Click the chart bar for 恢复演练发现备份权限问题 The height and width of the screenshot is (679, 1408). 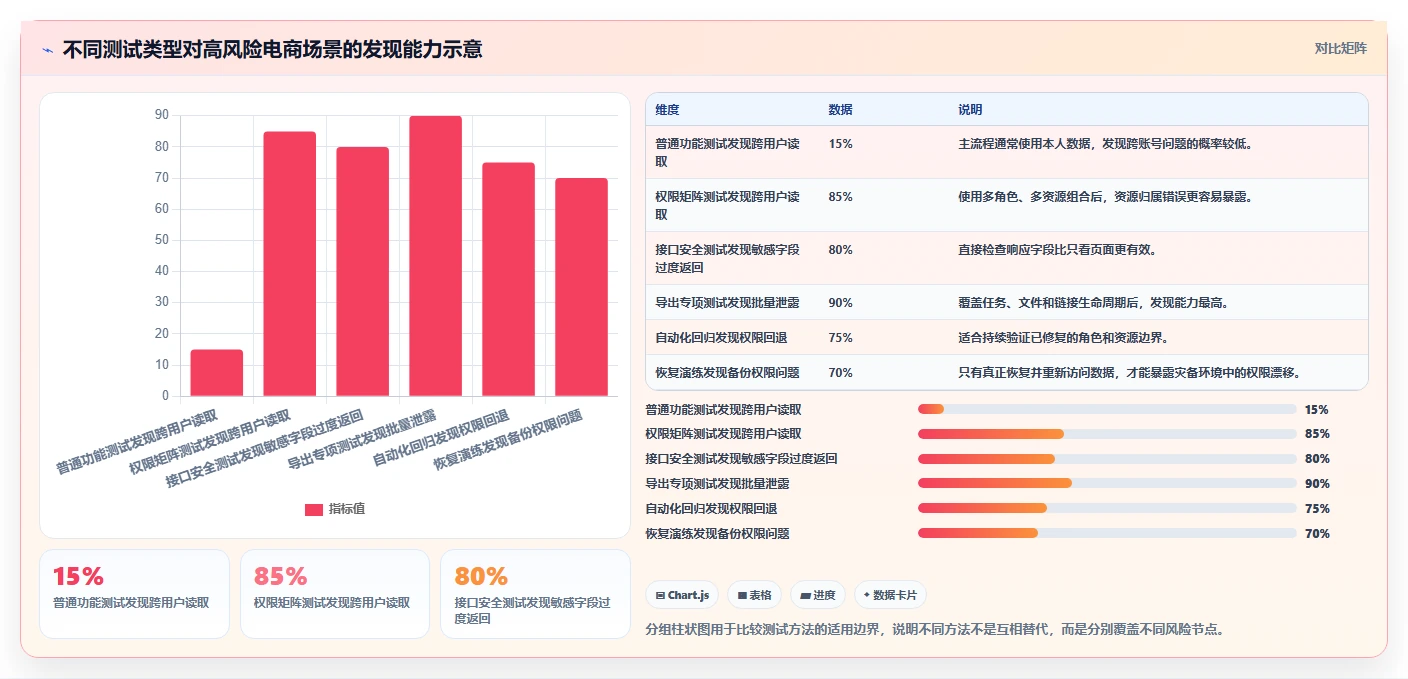coord(581,287)
